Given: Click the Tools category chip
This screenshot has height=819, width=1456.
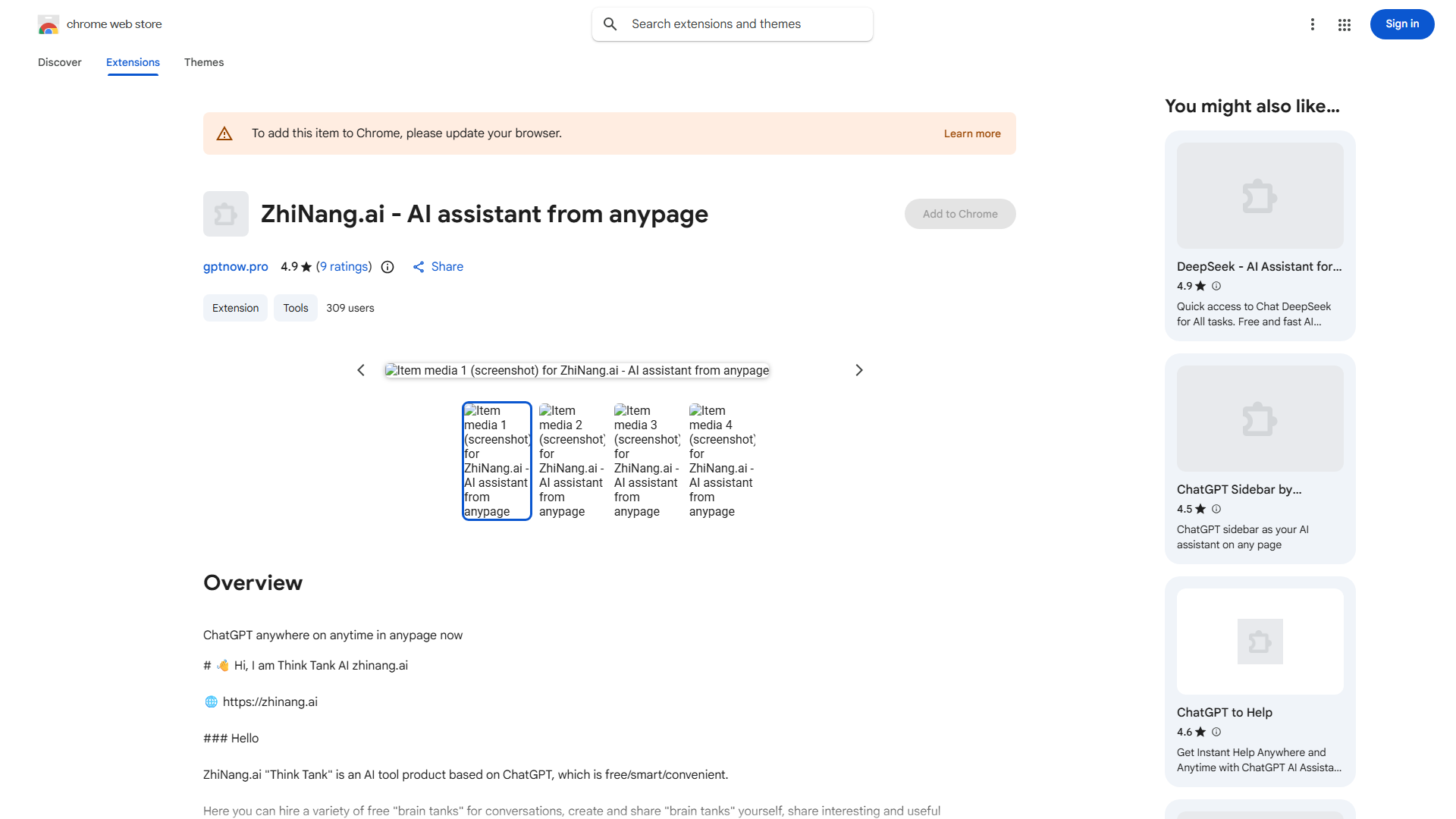Looking at the screenshot, I should (x=296, y=308).
